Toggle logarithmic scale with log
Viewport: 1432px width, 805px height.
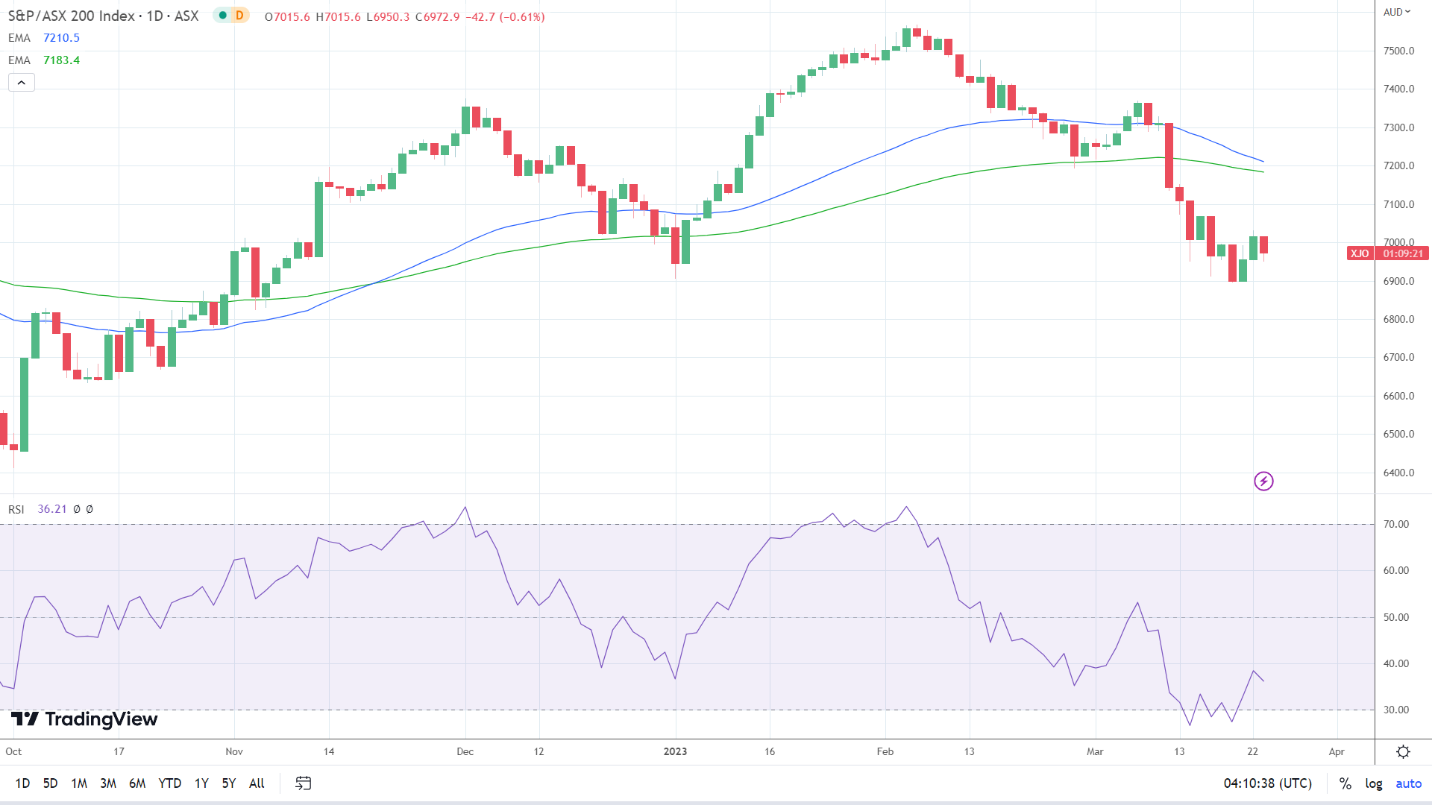point(1374,783)
